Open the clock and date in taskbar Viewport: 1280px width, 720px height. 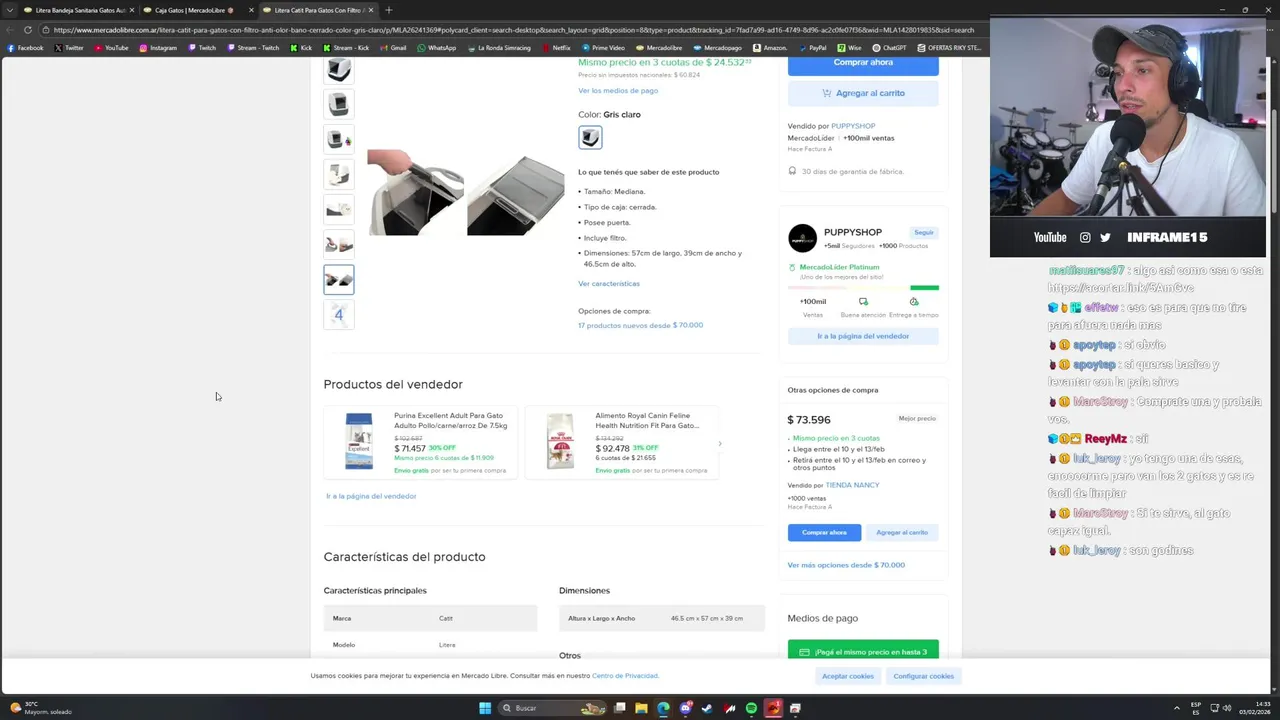pyautogui.click(x=1253, y=708)
